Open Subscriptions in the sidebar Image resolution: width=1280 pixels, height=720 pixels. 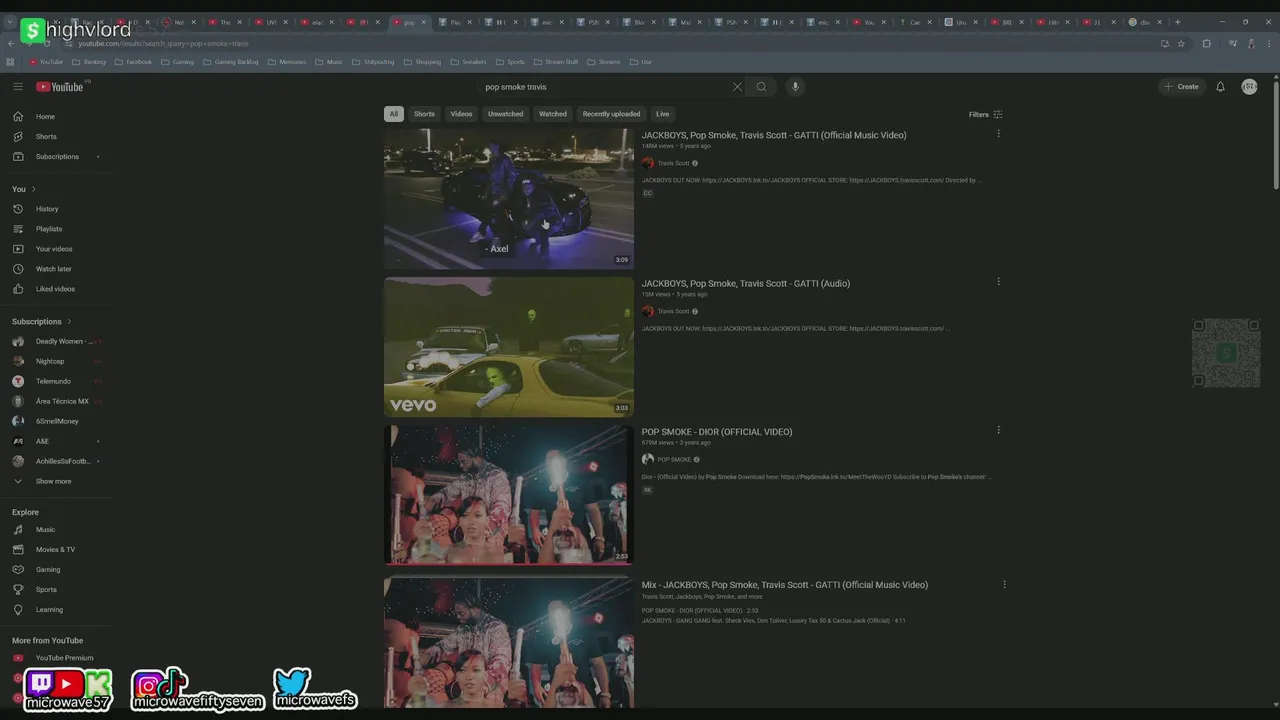(57, 157)
